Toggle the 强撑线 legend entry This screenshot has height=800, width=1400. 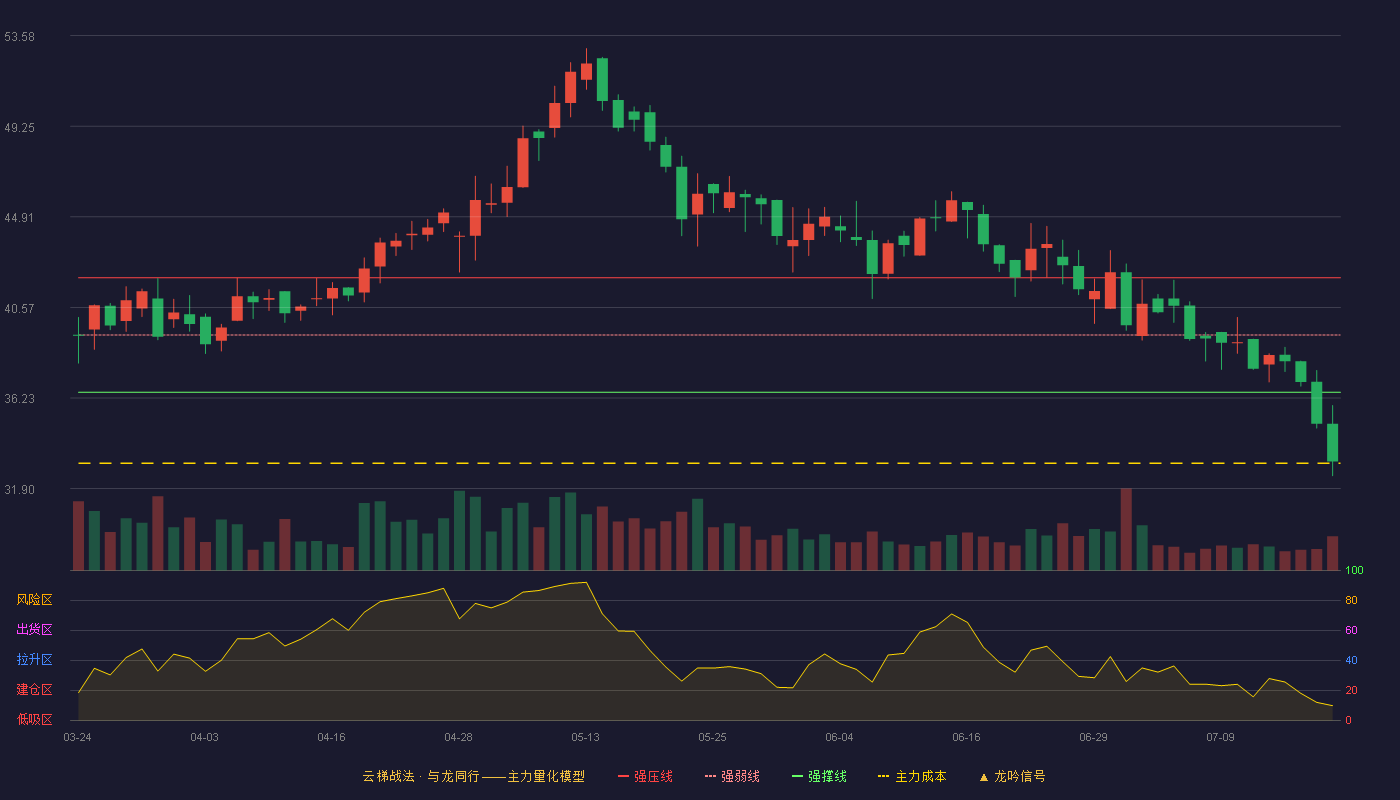tap(819, 776)
